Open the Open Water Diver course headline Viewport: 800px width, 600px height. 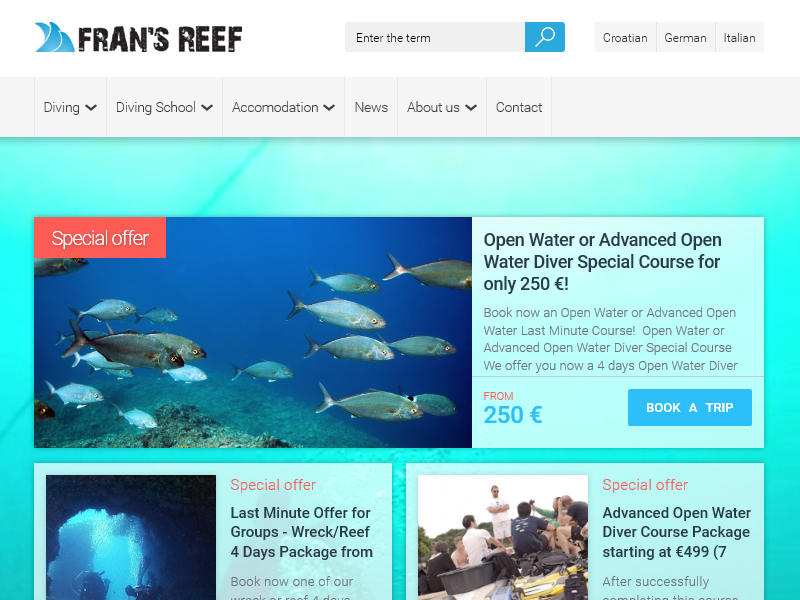click(x=602, y=262)
